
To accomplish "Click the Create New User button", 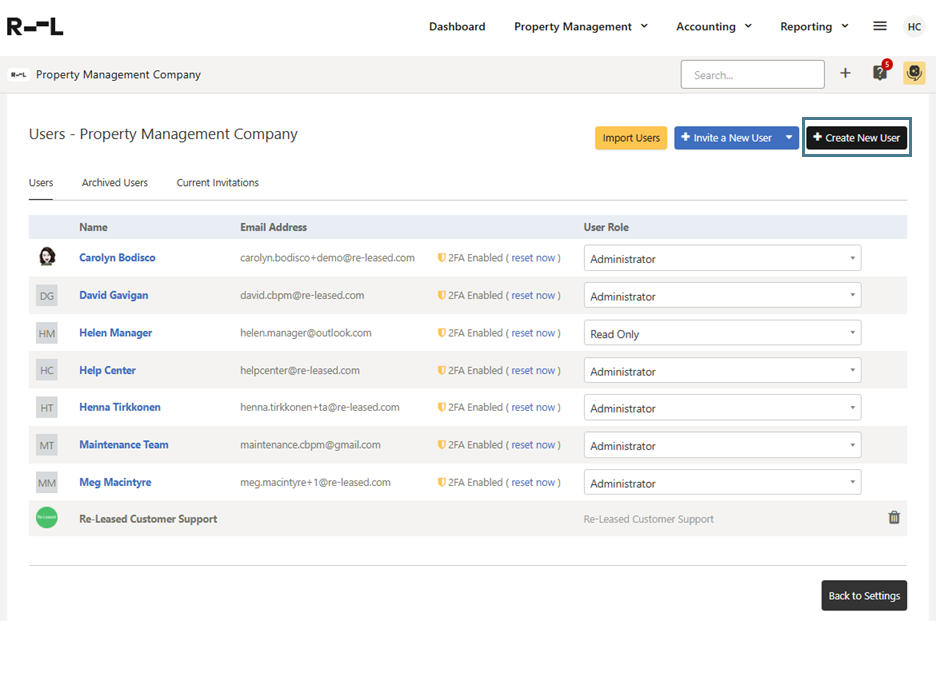I will tap(857, 138).
